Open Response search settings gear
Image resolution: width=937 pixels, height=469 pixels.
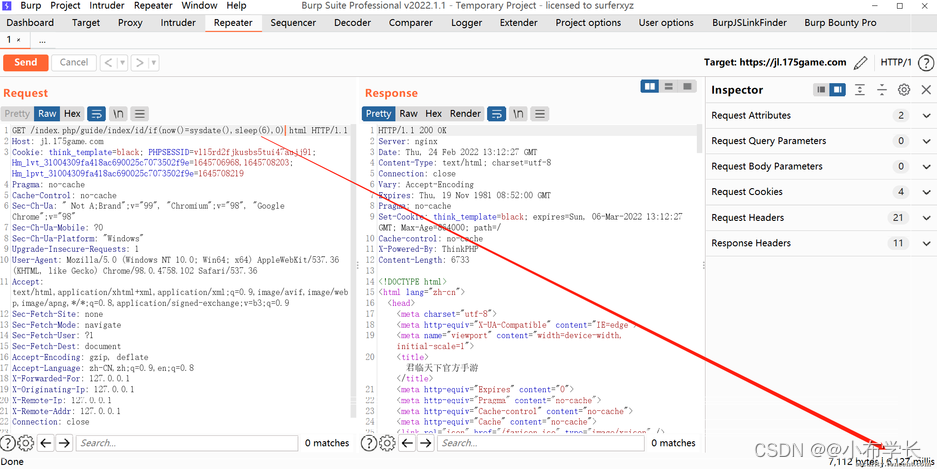[x=387, y=443]
